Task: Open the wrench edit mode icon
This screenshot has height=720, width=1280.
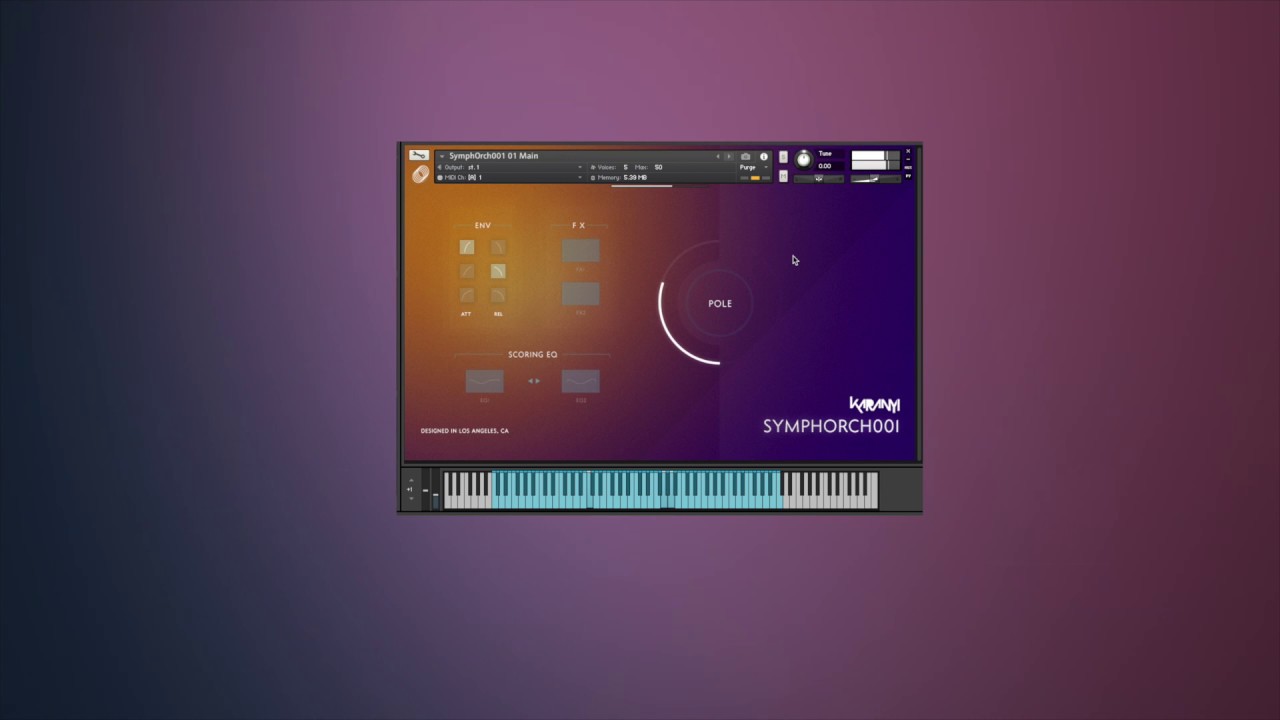Action: [418, 155]
